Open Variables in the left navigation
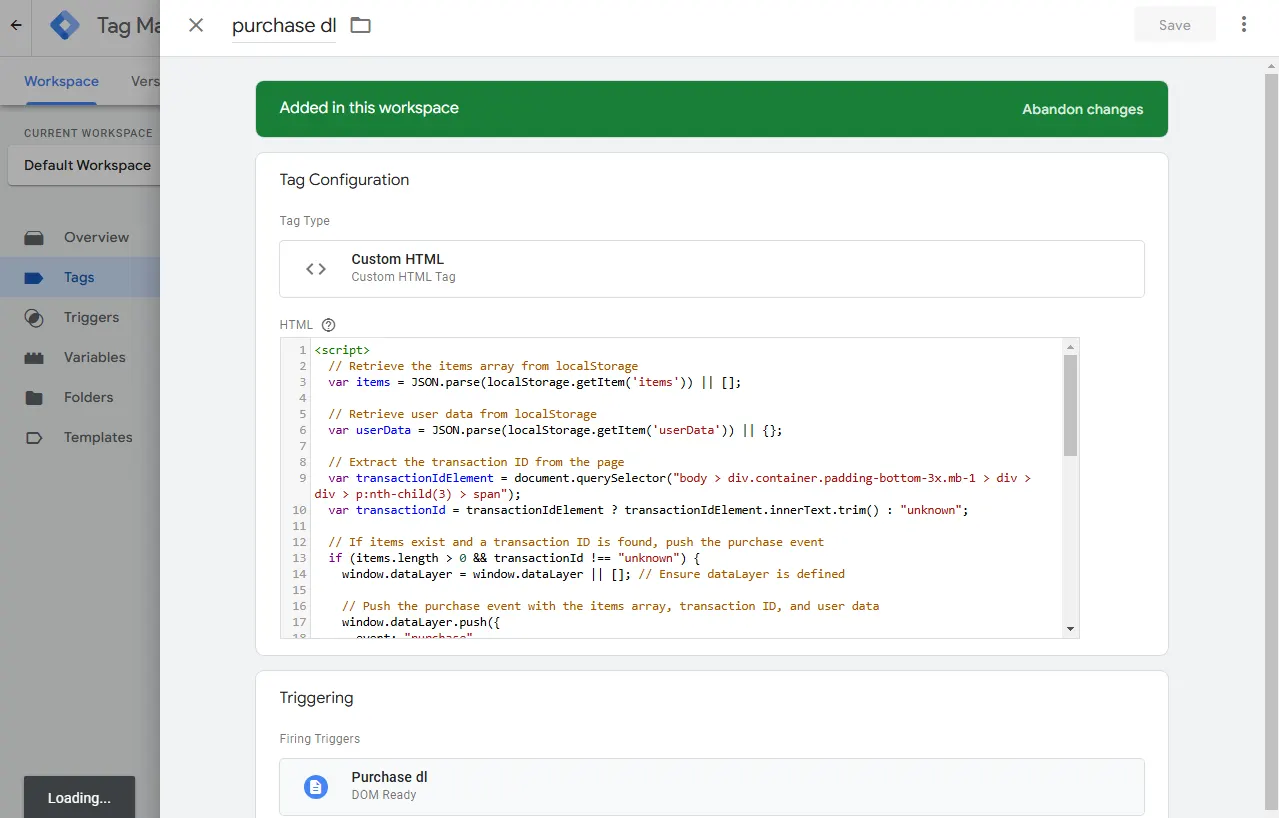This screenshot has width=1279, height=818. click(x=94, y=357)
